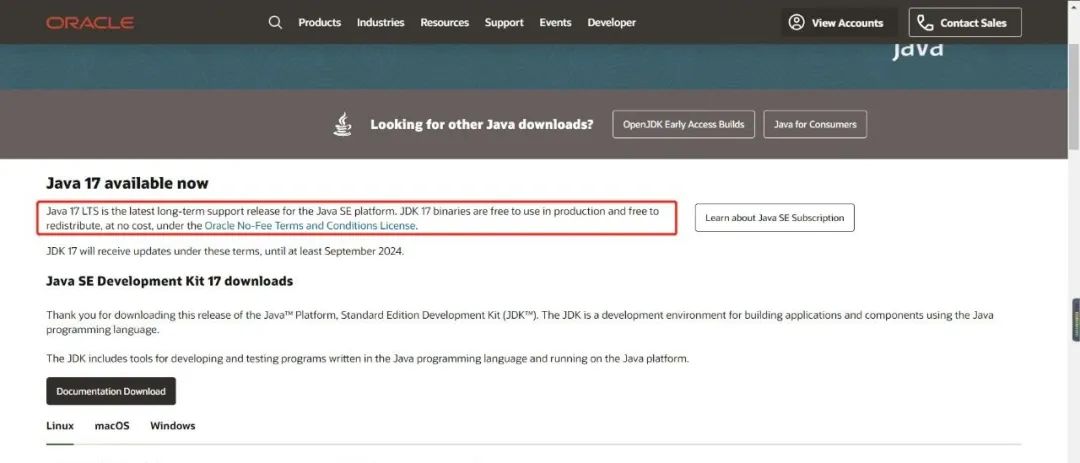Image resolution: width=1080 pixels, height=463 pixels.
Task: Click Java SE Development Kit 17 downloads heading
Action: click(x=169, y=281)
